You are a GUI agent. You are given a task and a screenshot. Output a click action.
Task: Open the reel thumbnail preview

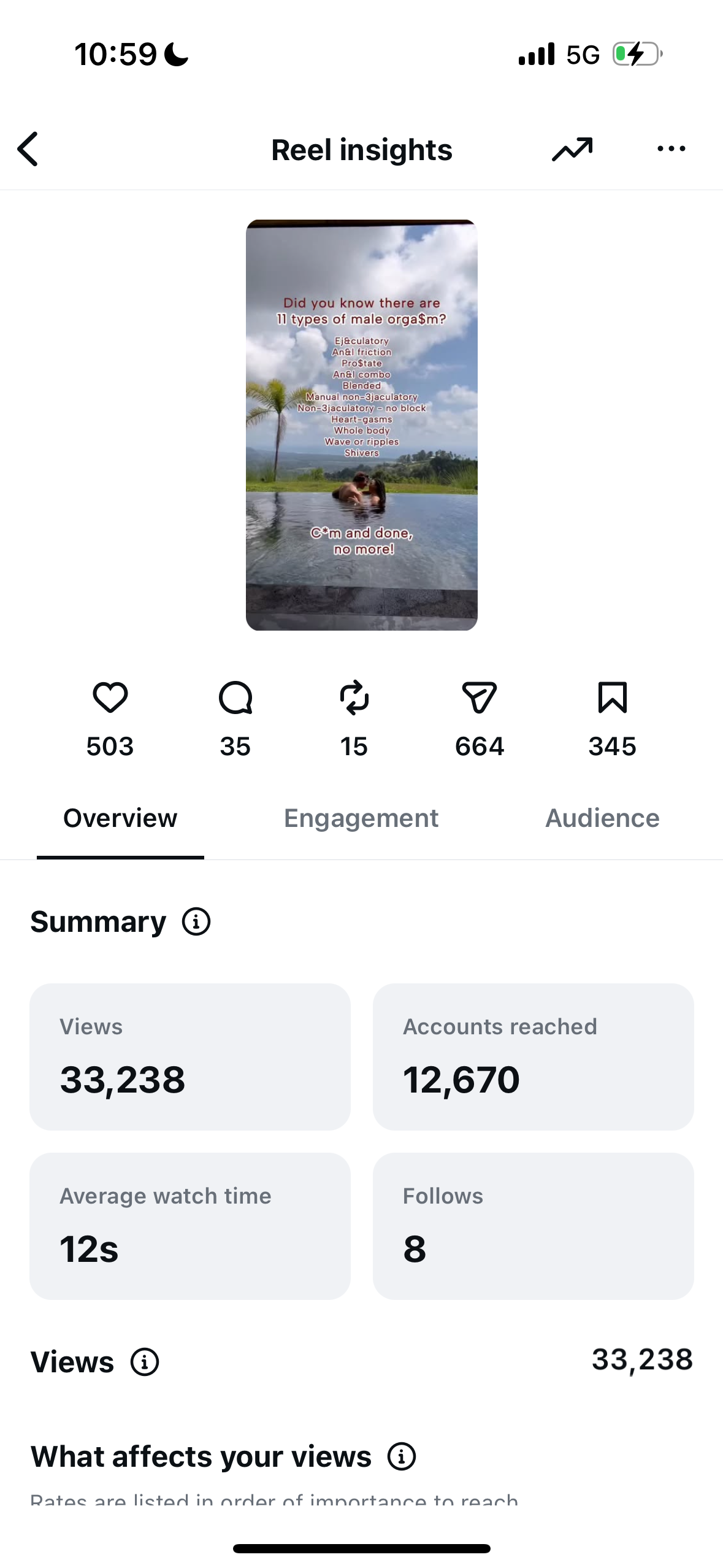point(362,425)
